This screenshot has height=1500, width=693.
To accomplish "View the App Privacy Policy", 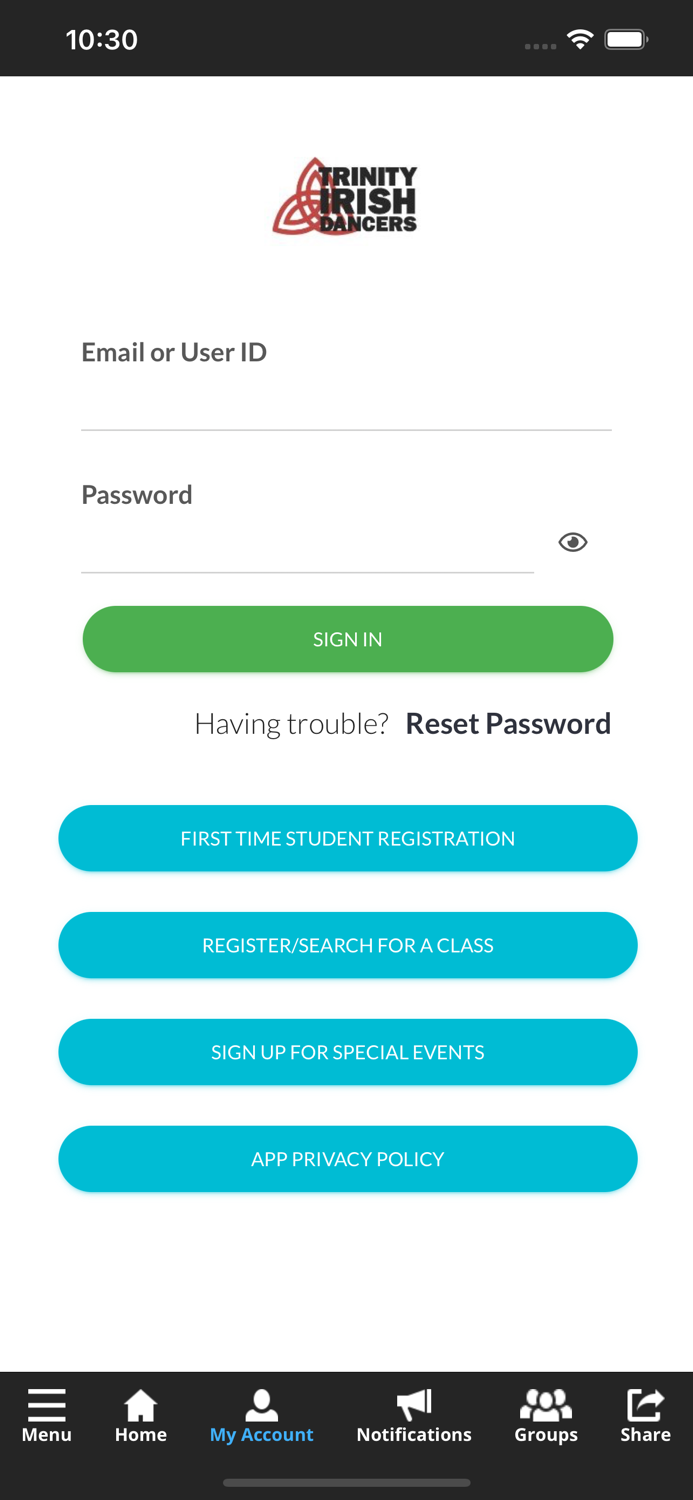I will (347, 1159).
